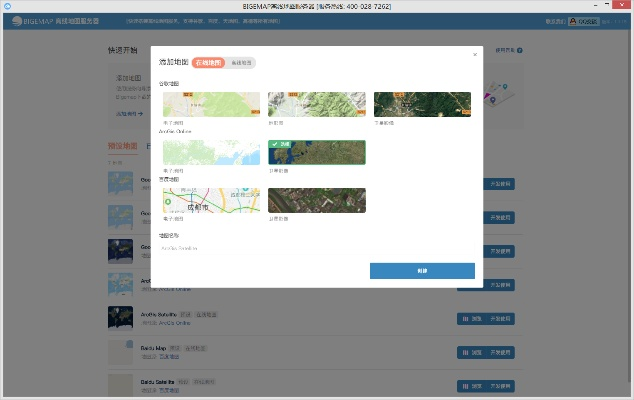This screenshot has width=634, height=400.
Task: Switch to the 离线地图 pill option
Action: point(241,63)
